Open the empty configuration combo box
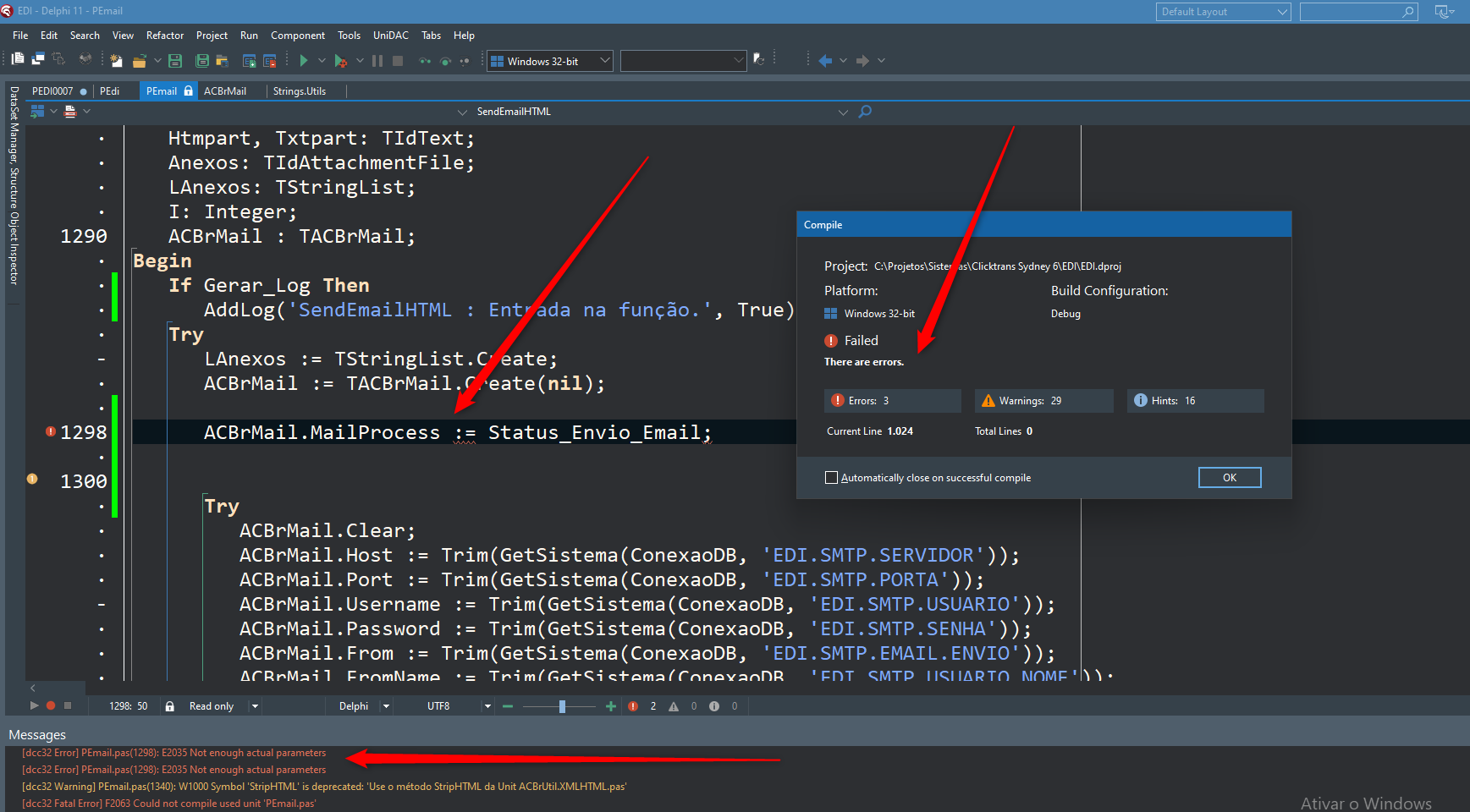The height and width of the screenshot is (812, 1470). 683,61
